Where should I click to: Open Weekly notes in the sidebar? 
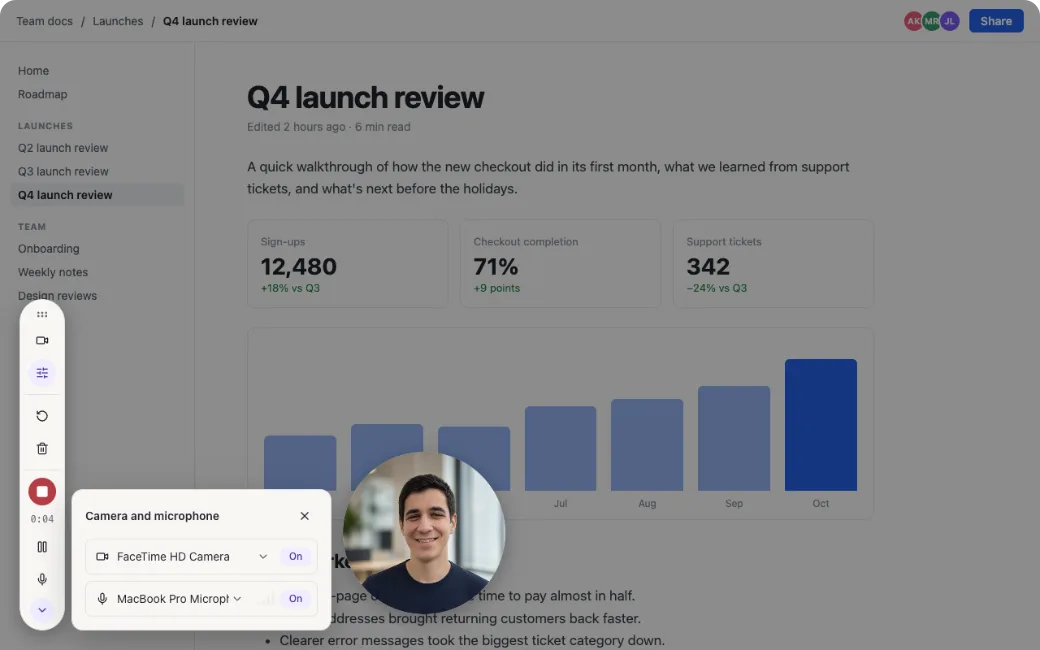53,272
